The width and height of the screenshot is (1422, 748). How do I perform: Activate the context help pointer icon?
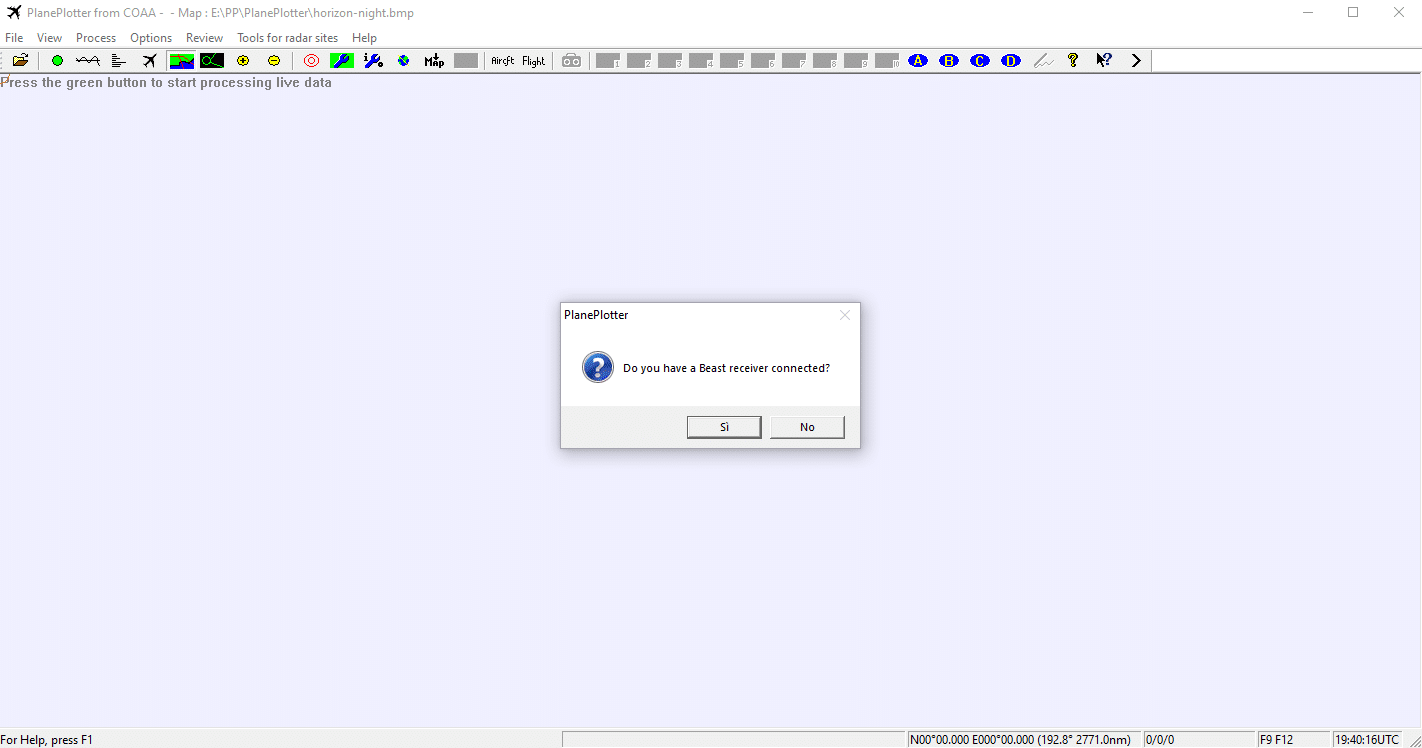1104,61
